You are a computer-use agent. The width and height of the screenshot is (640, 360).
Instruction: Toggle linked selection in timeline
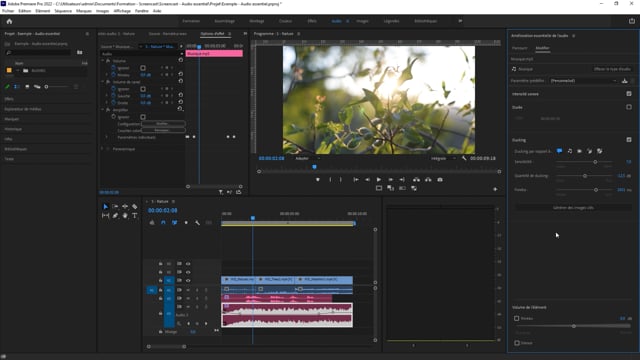[175, 222]
